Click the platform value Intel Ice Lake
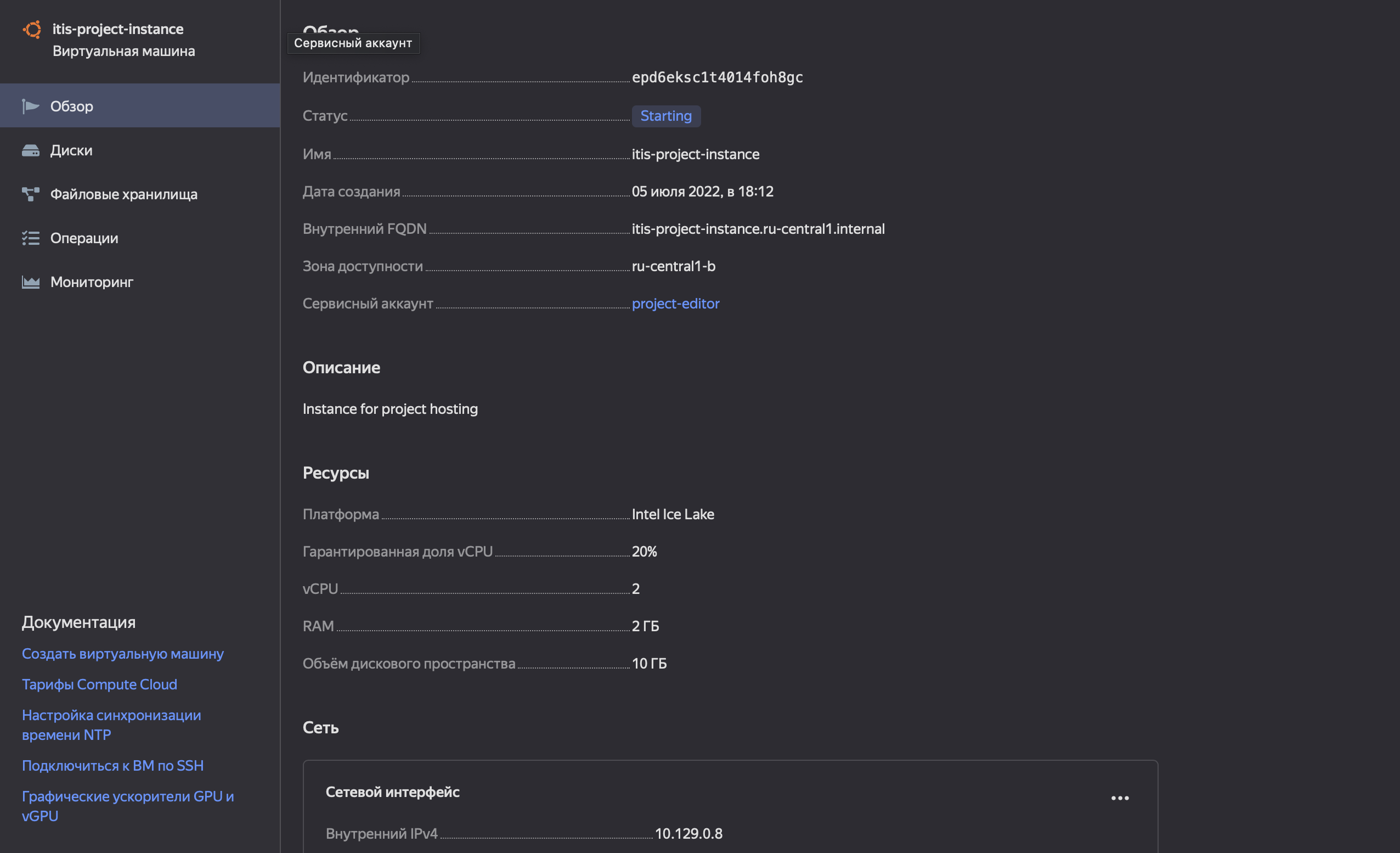 673,514
